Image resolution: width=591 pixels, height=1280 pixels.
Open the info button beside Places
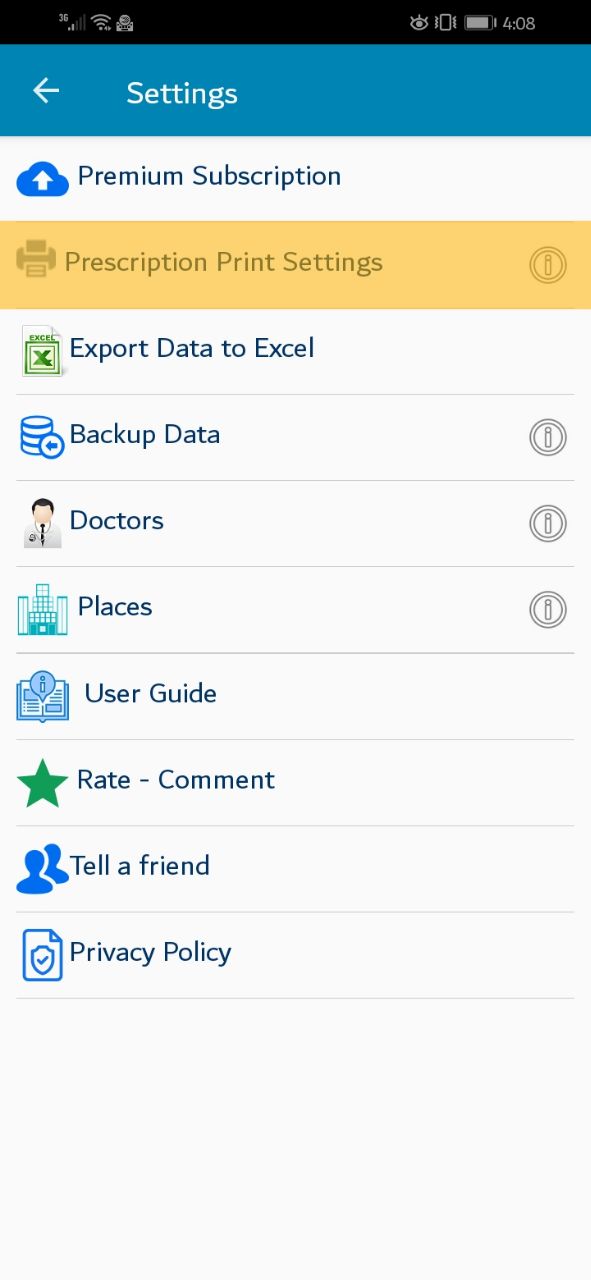pos(548,609)
